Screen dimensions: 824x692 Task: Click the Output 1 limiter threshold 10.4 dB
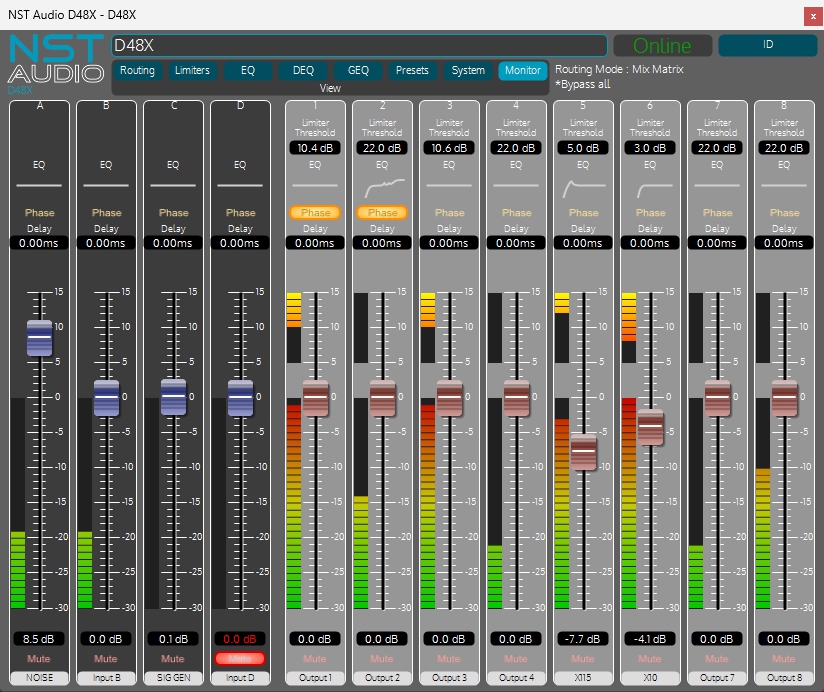tap(315, 148)
